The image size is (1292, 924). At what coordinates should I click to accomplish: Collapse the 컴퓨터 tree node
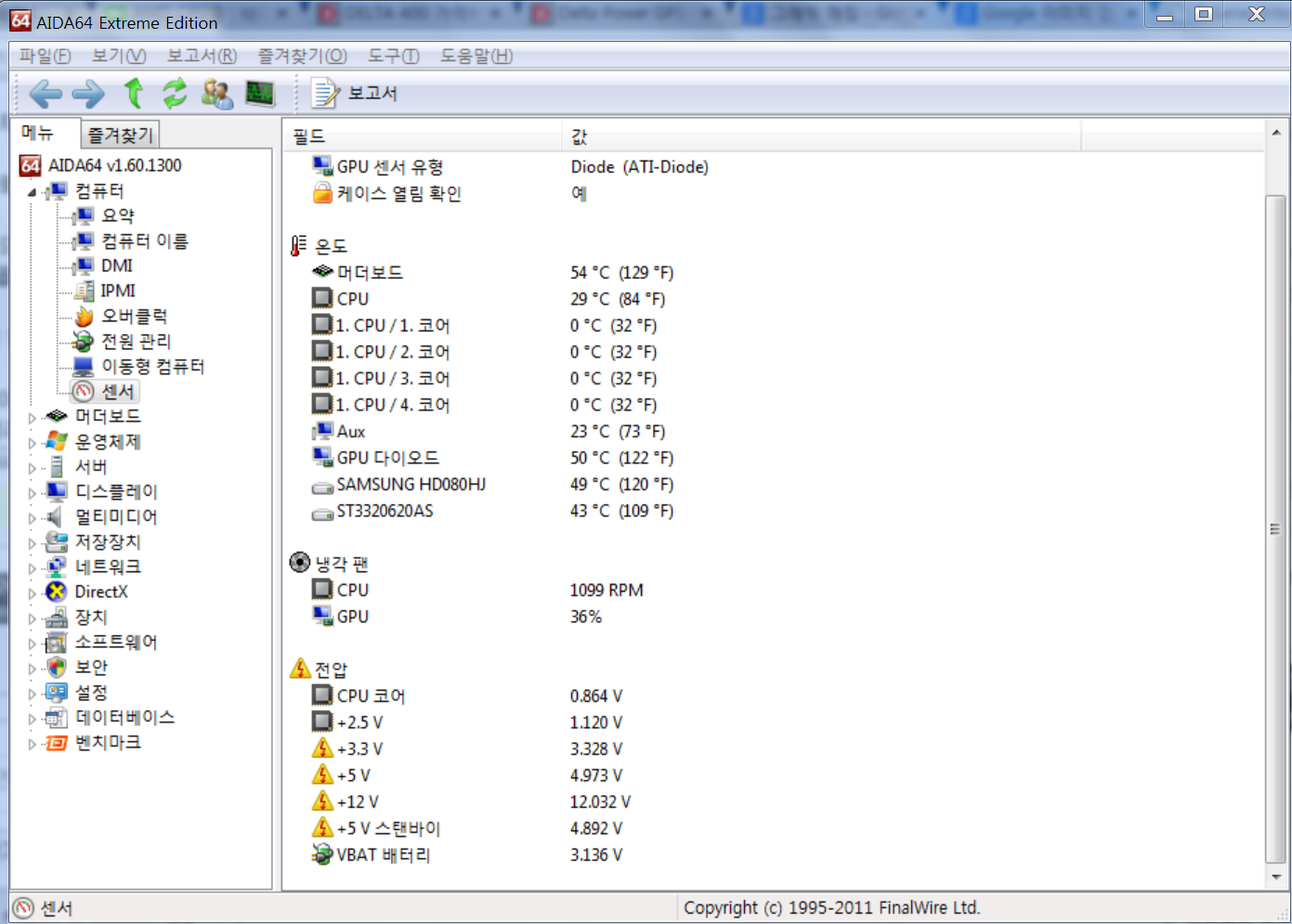click(32, 192)
